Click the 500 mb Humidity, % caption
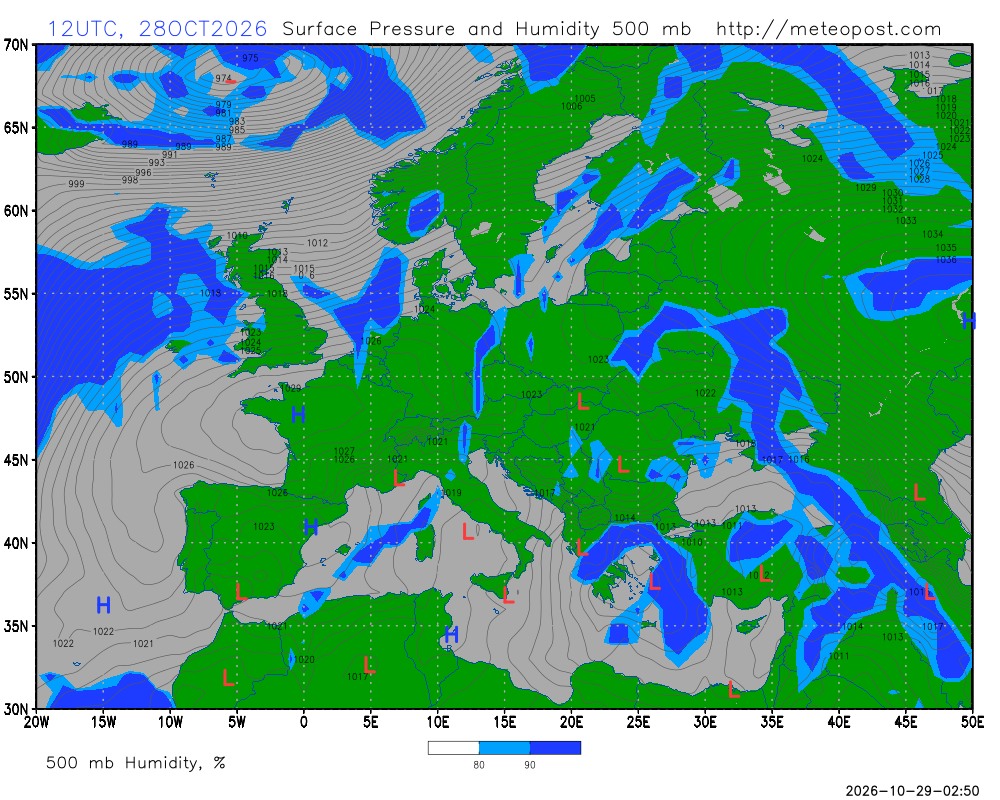 (x=135, y=762)
